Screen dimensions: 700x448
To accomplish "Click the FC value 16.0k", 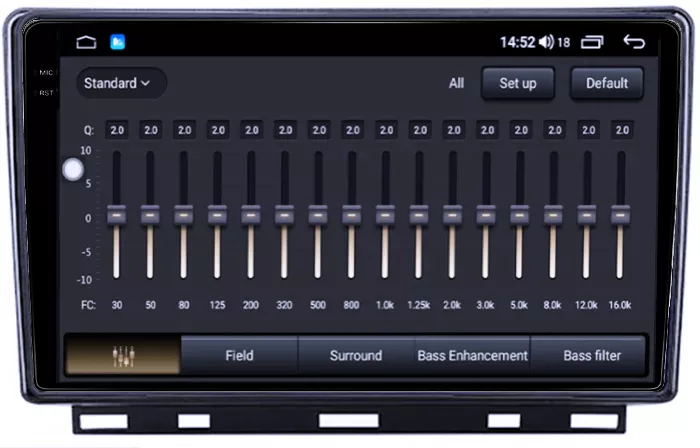I will [x=620, y=305].
